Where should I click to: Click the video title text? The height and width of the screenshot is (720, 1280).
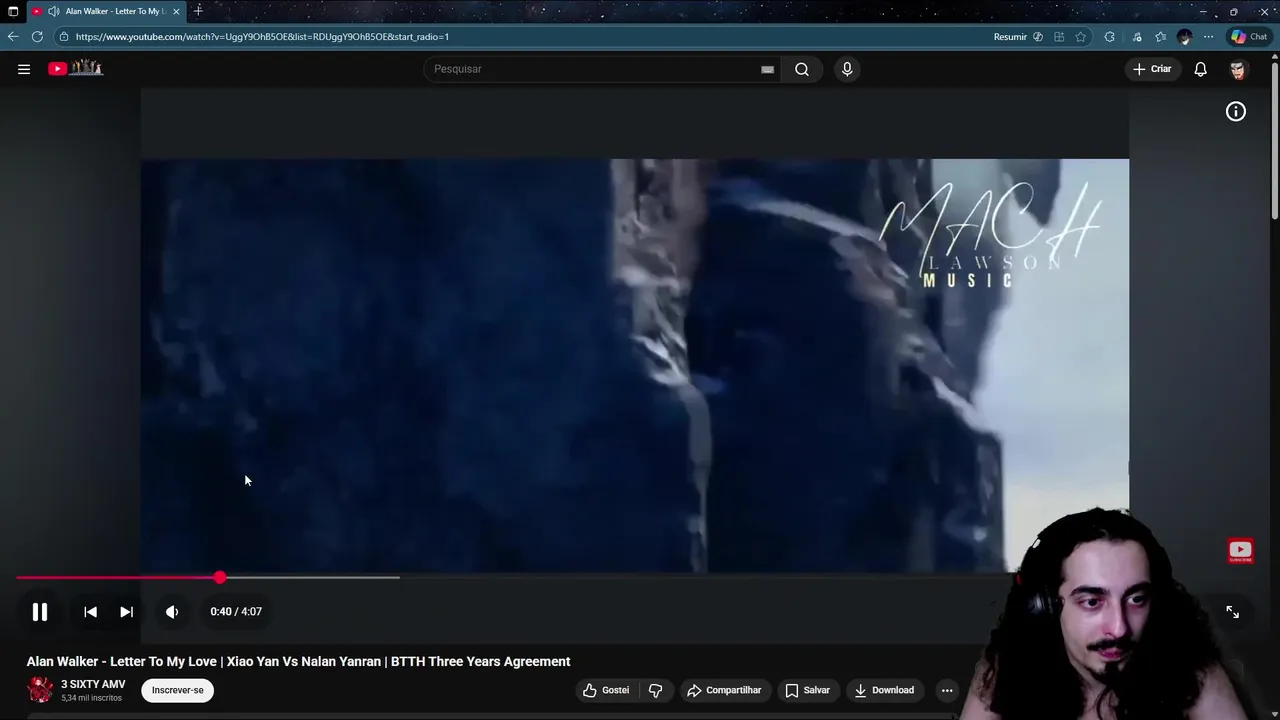pyautogui.click(x=299, y=661)
